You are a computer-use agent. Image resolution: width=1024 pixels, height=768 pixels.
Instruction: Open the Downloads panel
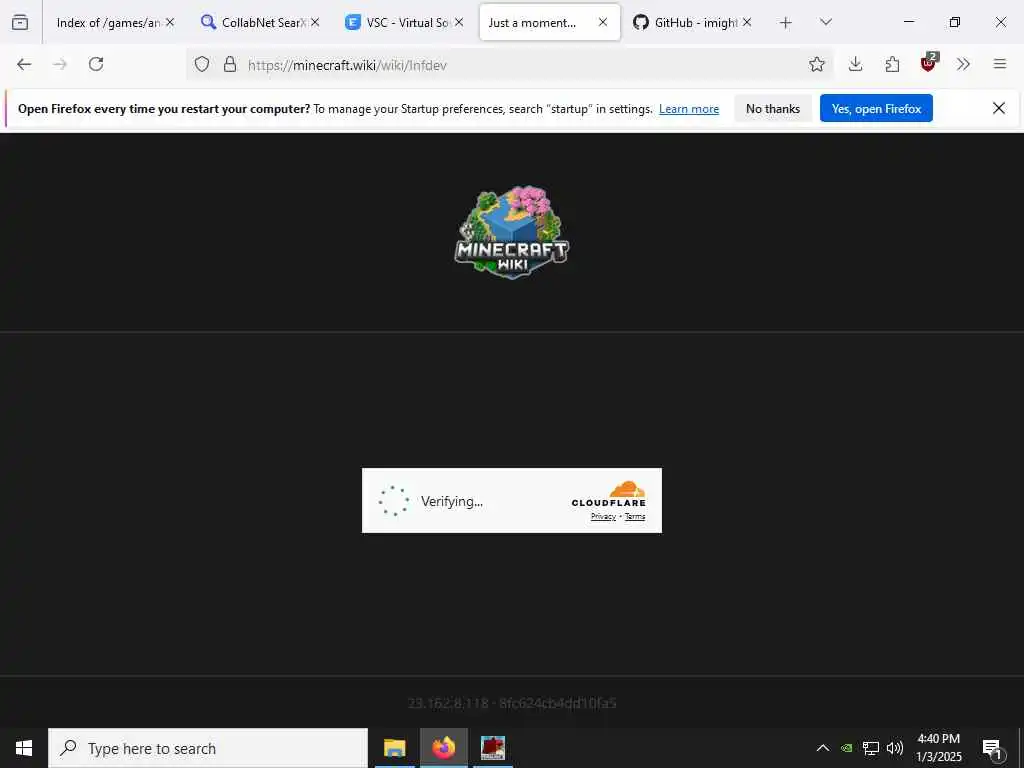(x=856, y=64)
